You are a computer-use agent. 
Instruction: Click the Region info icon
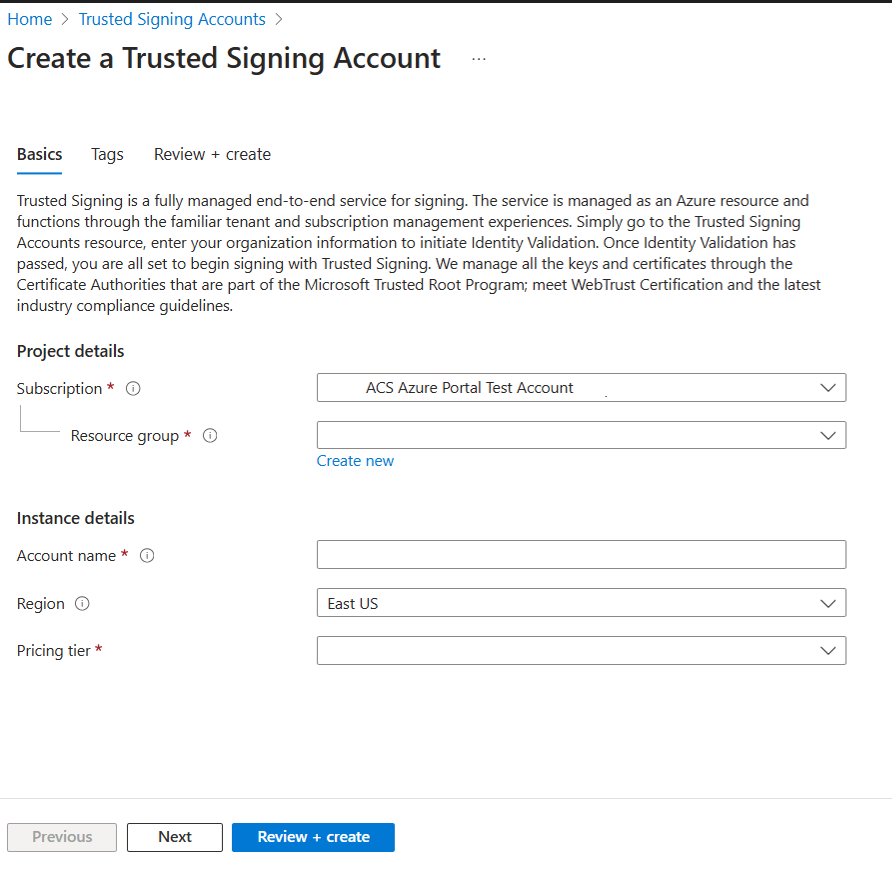[x=82, y=604]
